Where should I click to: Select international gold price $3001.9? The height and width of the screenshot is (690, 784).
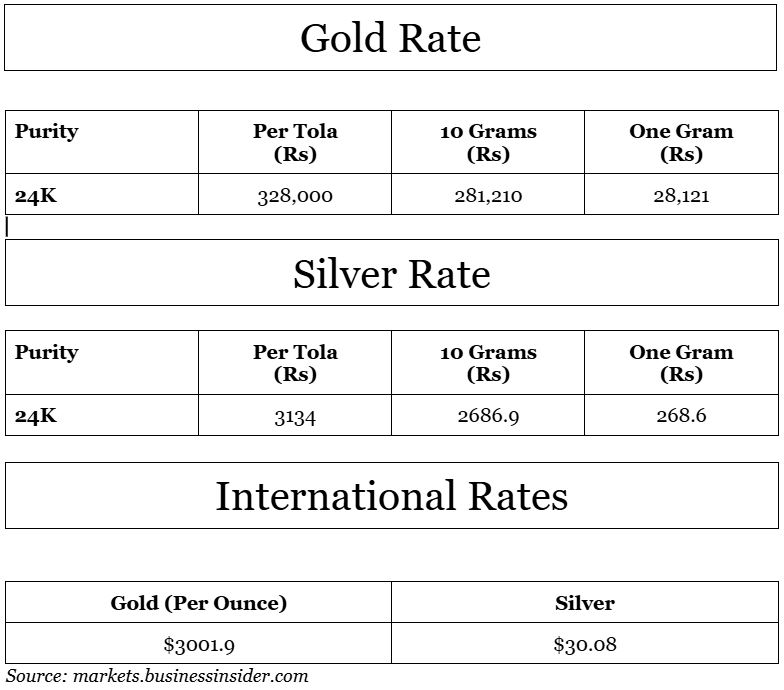tap(199, 644)
